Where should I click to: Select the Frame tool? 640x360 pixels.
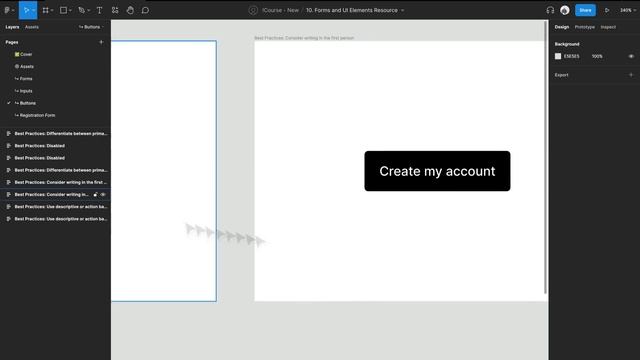click(x=45, y=10)
